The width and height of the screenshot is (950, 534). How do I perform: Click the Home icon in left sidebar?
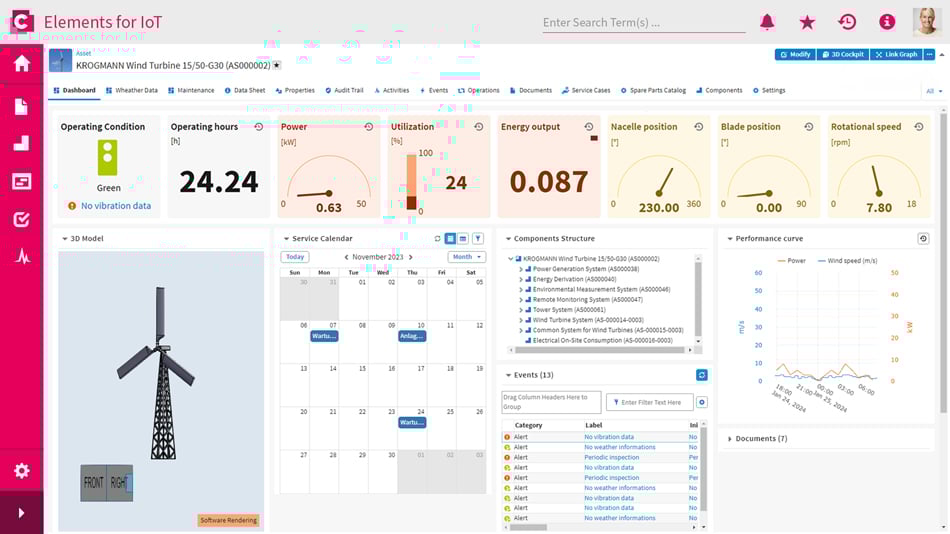pos(21,63)
